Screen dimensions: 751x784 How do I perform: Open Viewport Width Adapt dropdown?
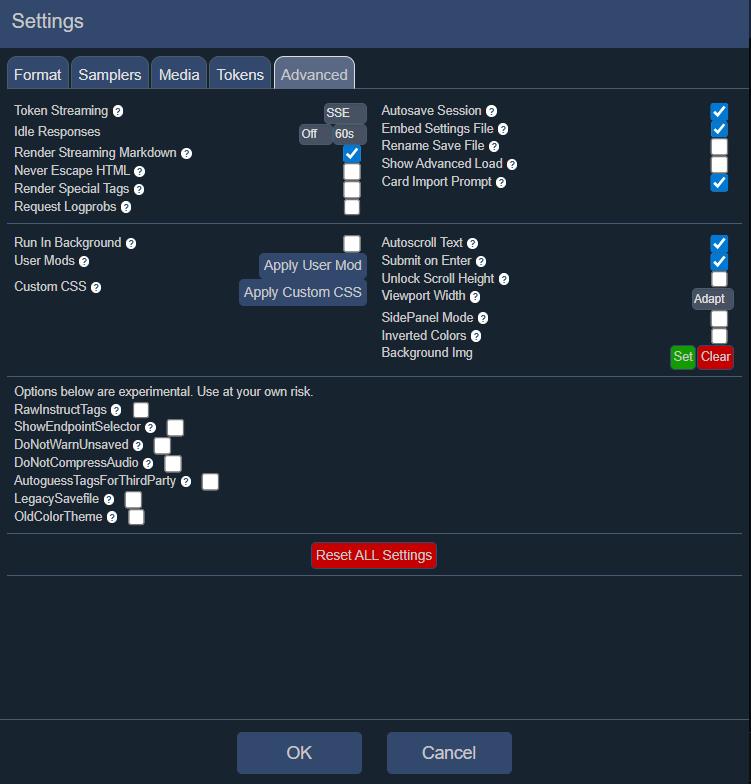tap(712, 299)
